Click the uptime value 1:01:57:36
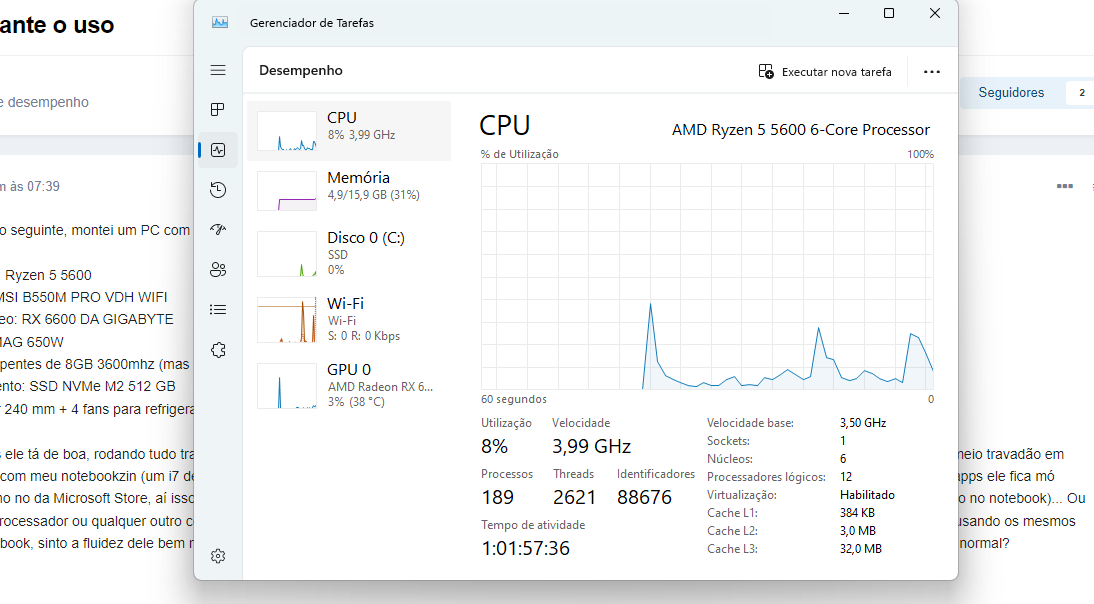 (525, 548)
